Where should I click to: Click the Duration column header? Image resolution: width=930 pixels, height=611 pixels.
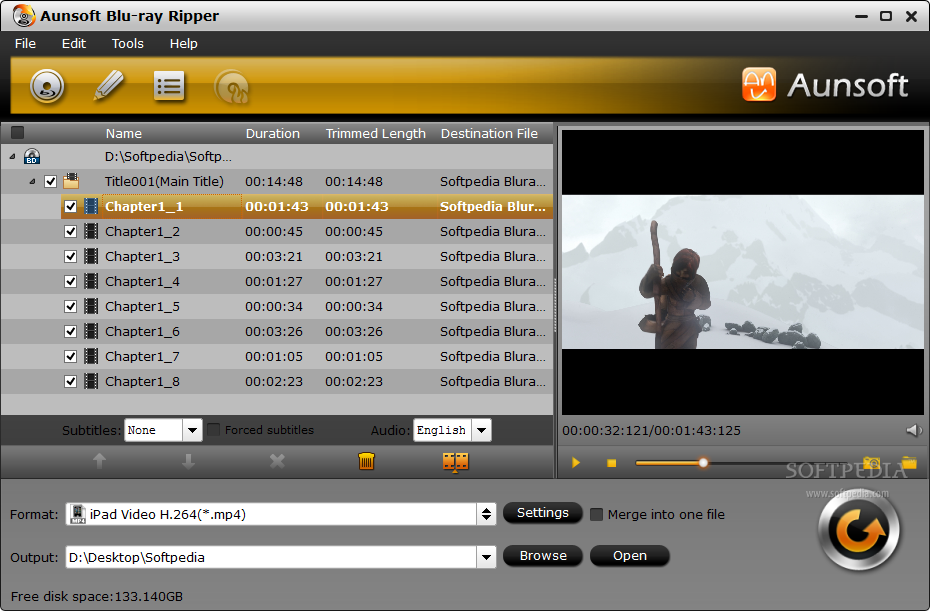coord(273,133)
